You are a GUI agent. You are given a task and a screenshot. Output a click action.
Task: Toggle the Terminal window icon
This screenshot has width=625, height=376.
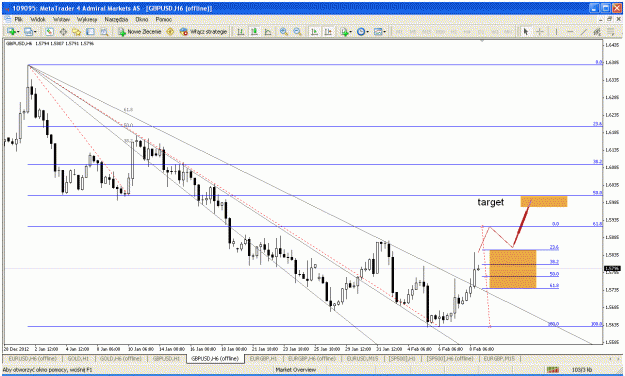pos(90,31)
